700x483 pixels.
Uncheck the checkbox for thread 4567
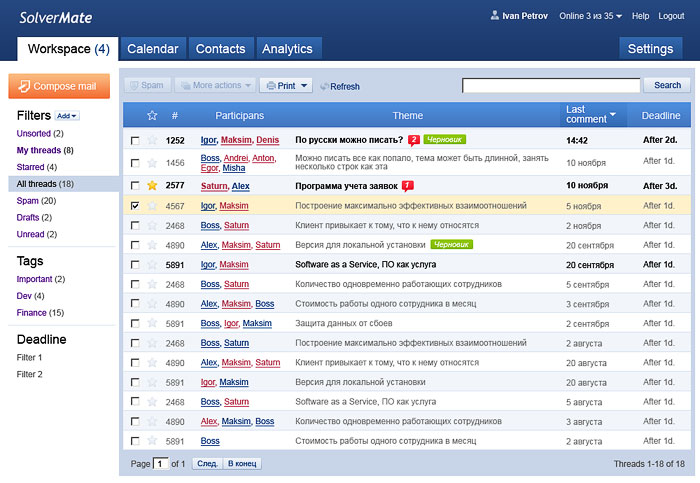[135, 206]
